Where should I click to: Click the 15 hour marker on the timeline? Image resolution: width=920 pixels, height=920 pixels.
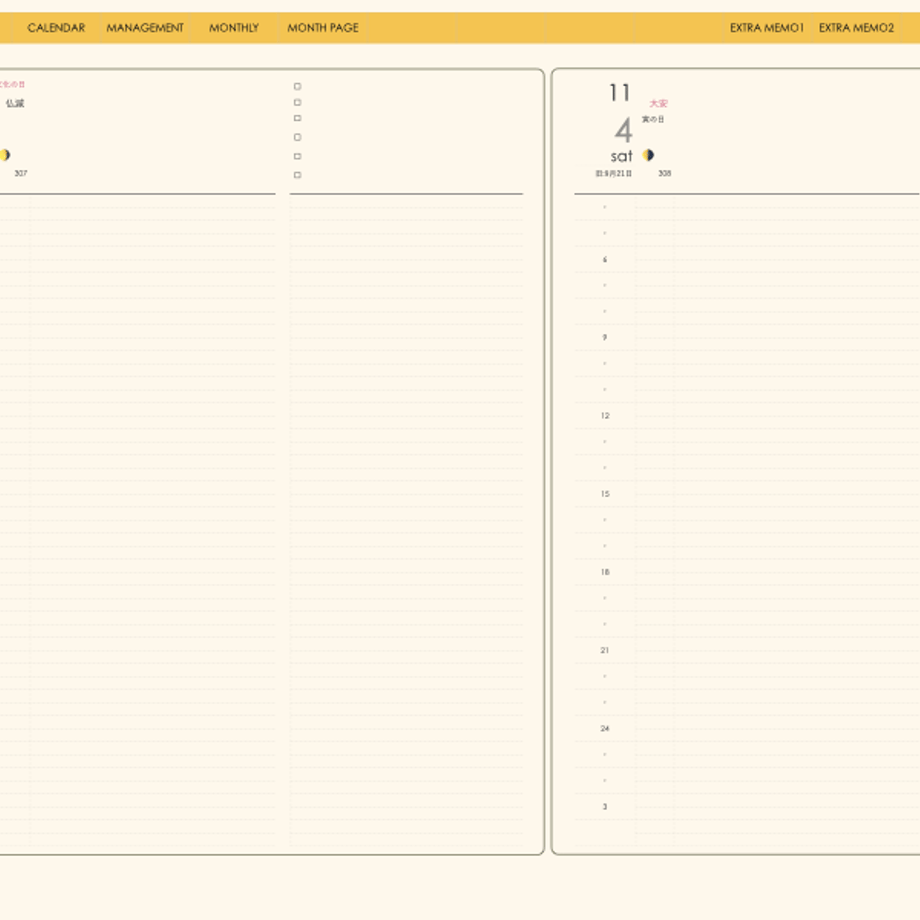pyautogui.click(x=605, y=494)
